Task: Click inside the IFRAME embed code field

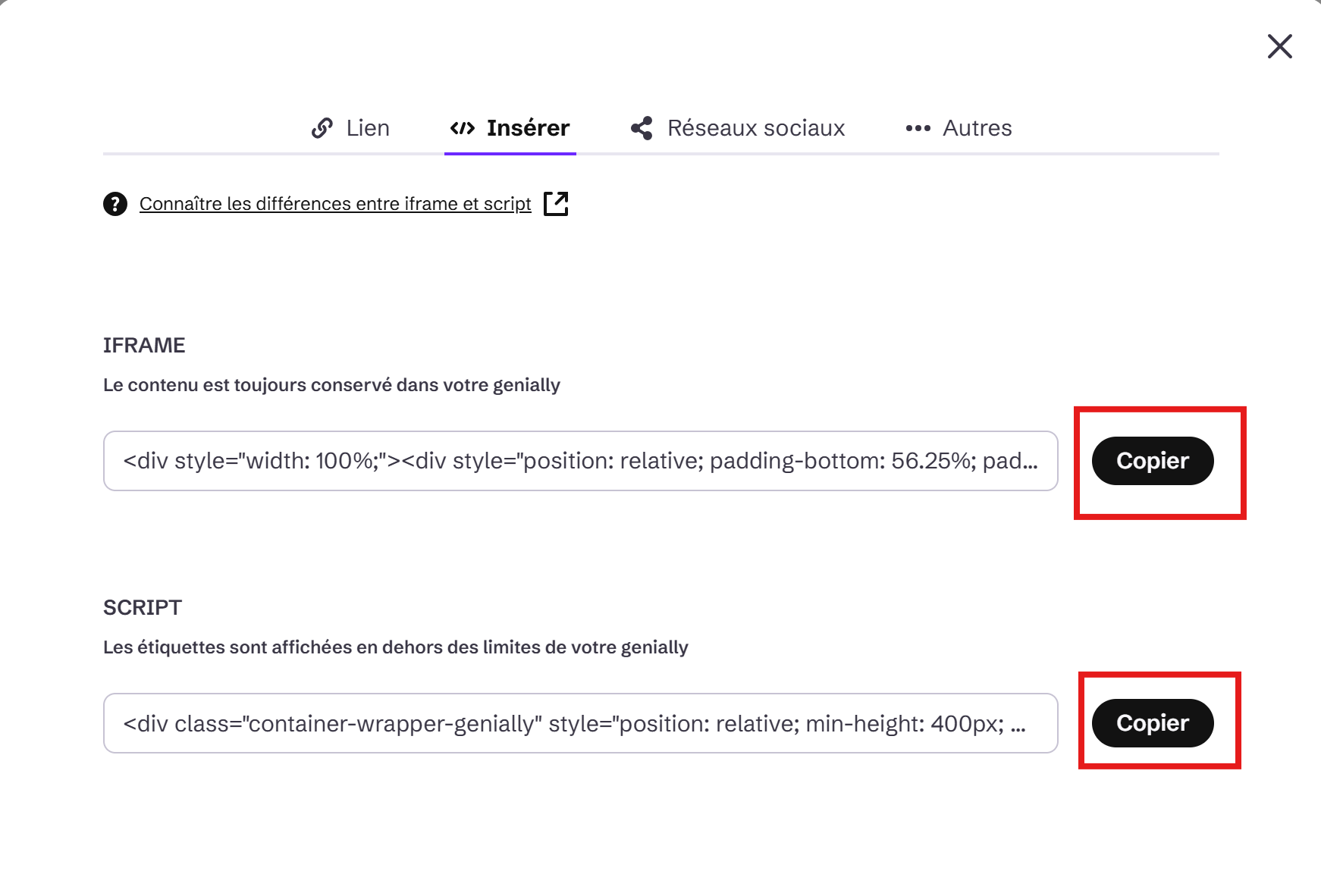Action: pyautogui.click(x=581, y=461)
